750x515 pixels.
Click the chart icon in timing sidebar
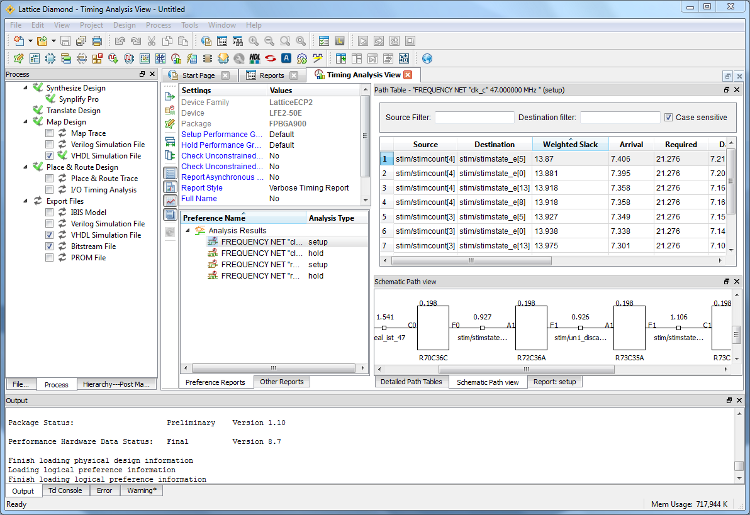pos(169,200)
